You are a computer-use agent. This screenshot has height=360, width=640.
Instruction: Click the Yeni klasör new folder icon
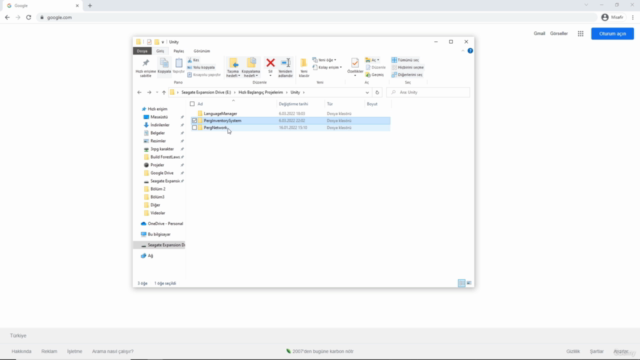click(x=304, y=67)
